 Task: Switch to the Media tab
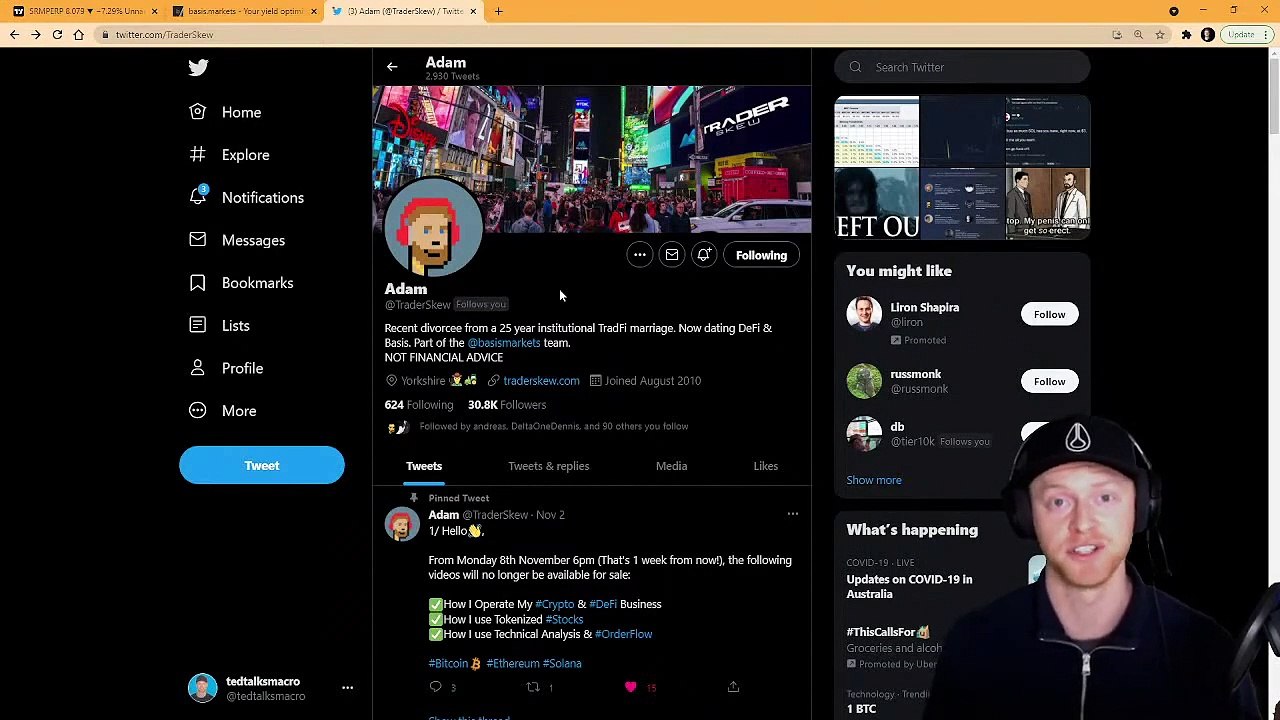[671, 466]
